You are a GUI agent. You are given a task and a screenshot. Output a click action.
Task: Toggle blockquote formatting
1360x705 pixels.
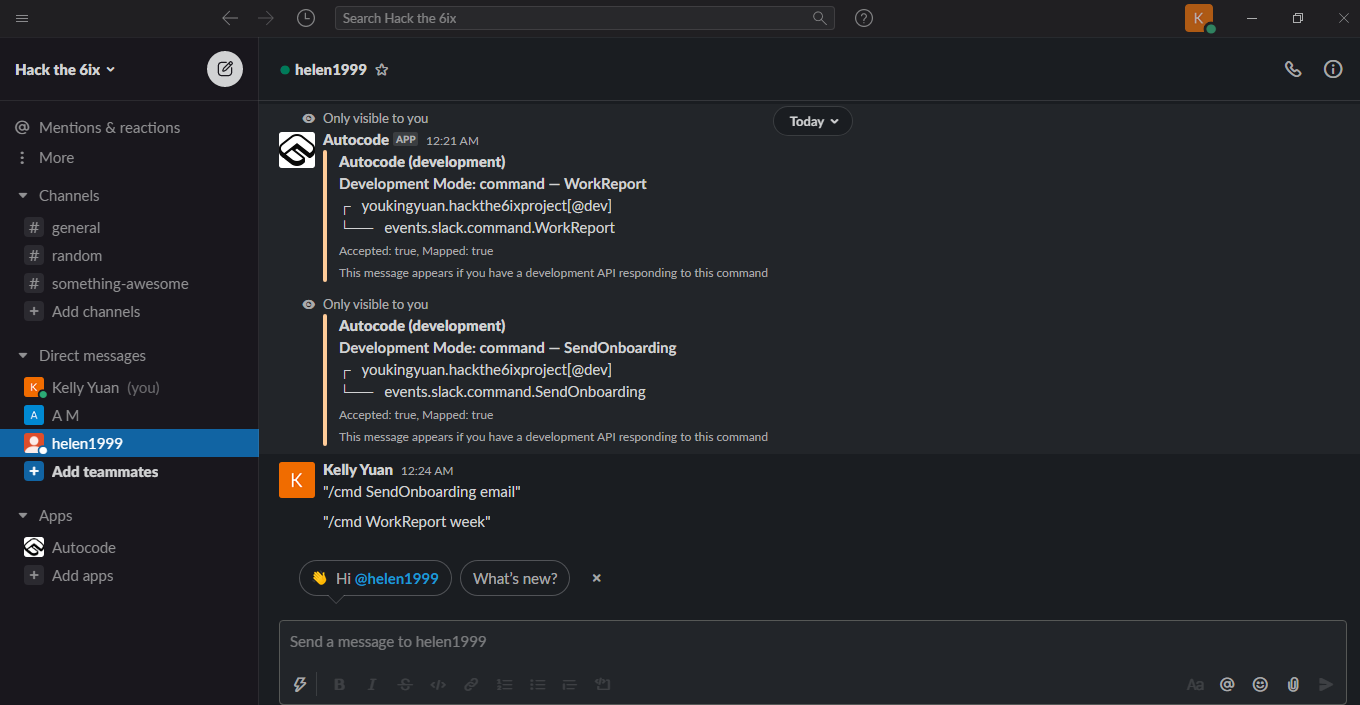pyautogui.click(x=569, y=684)
